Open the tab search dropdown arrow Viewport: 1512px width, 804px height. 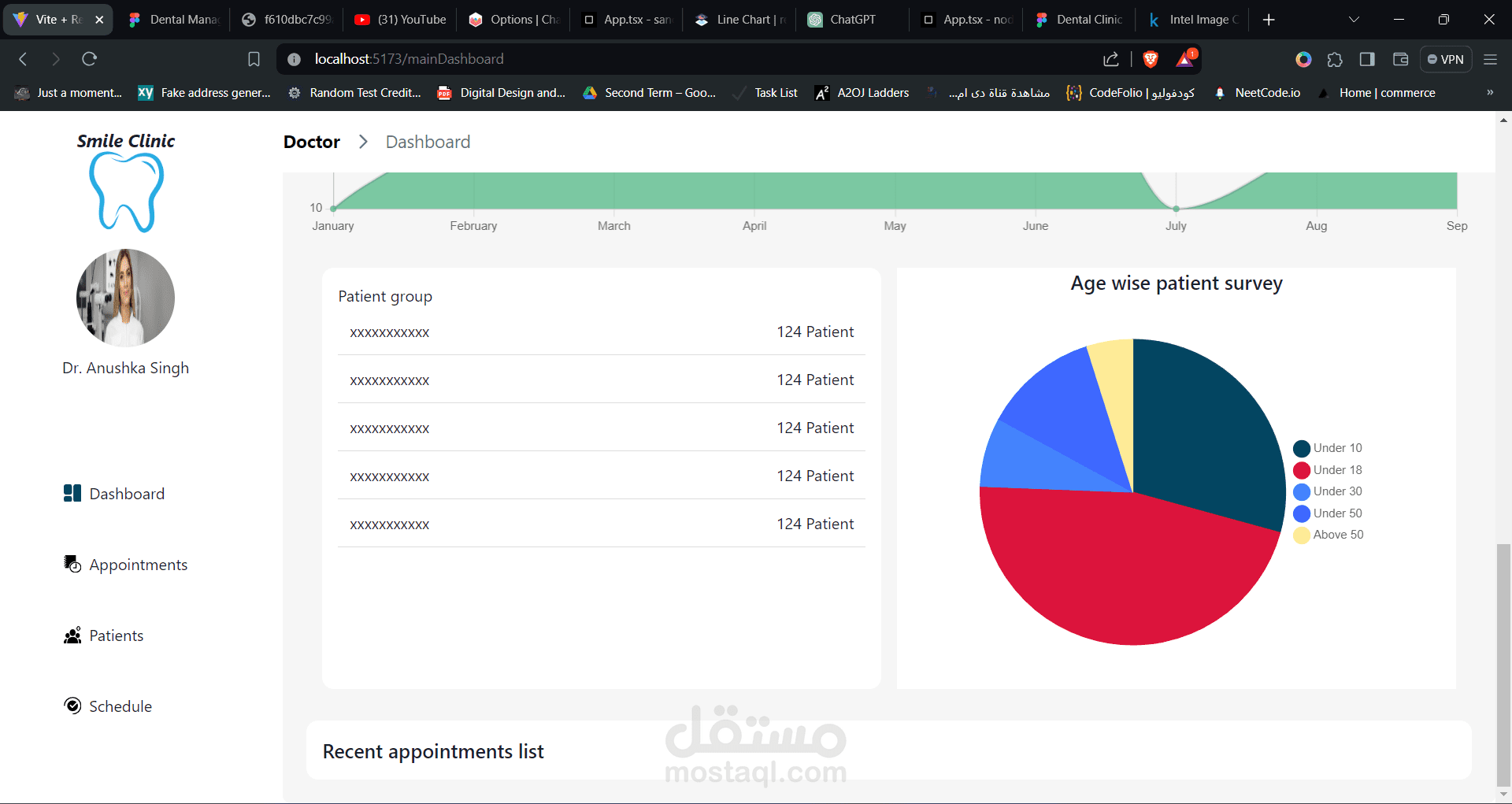(1354, 20)
